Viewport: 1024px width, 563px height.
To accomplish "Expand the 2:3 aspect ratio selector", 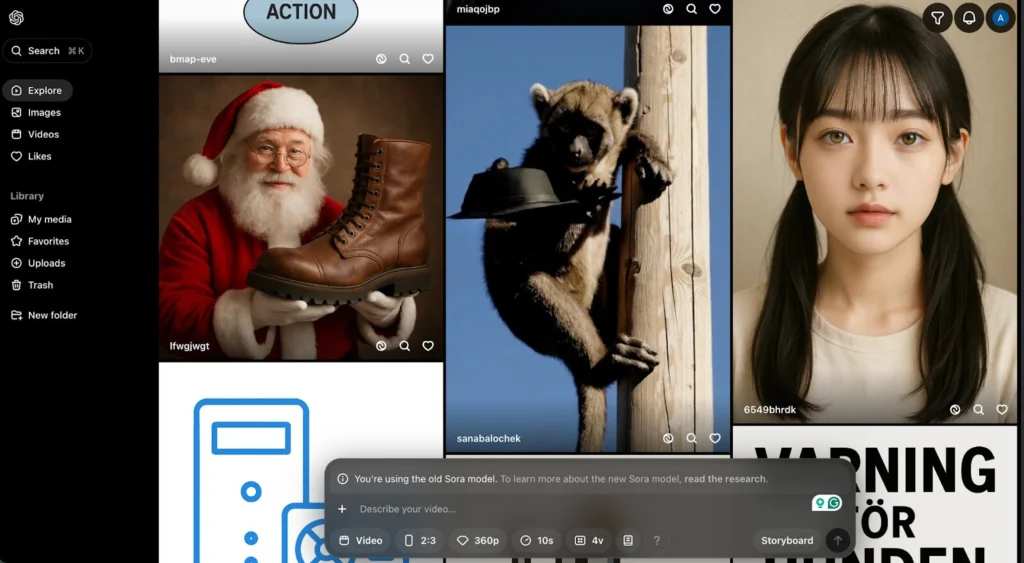I will (420, 540).
